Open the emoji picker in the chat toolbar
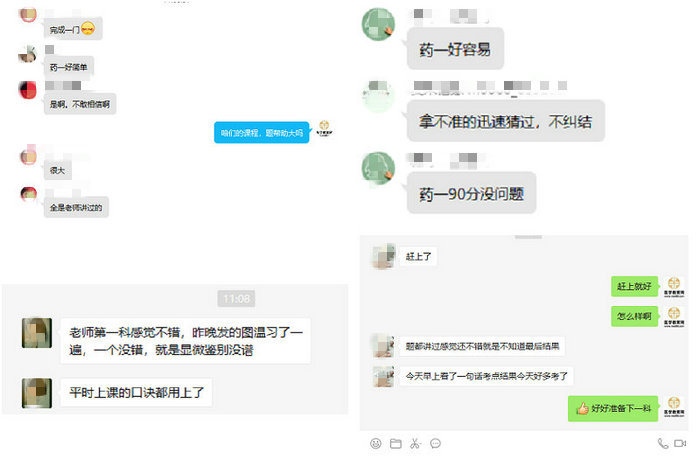This screenshot has height=466, width=700. point(375,443)
